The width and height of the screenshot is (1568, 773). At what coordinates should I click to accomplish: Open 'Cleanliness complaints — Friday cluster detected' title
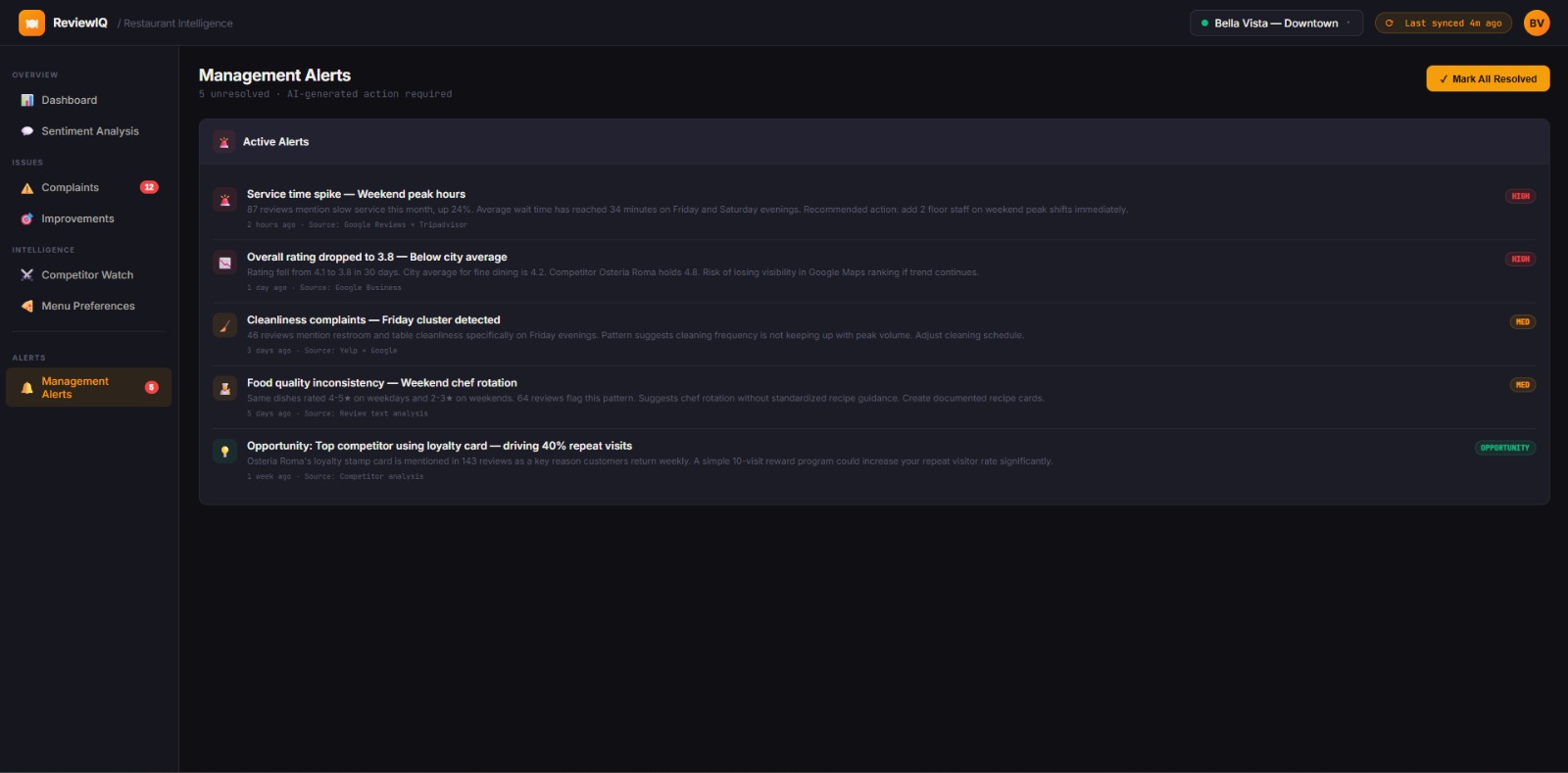373,319
